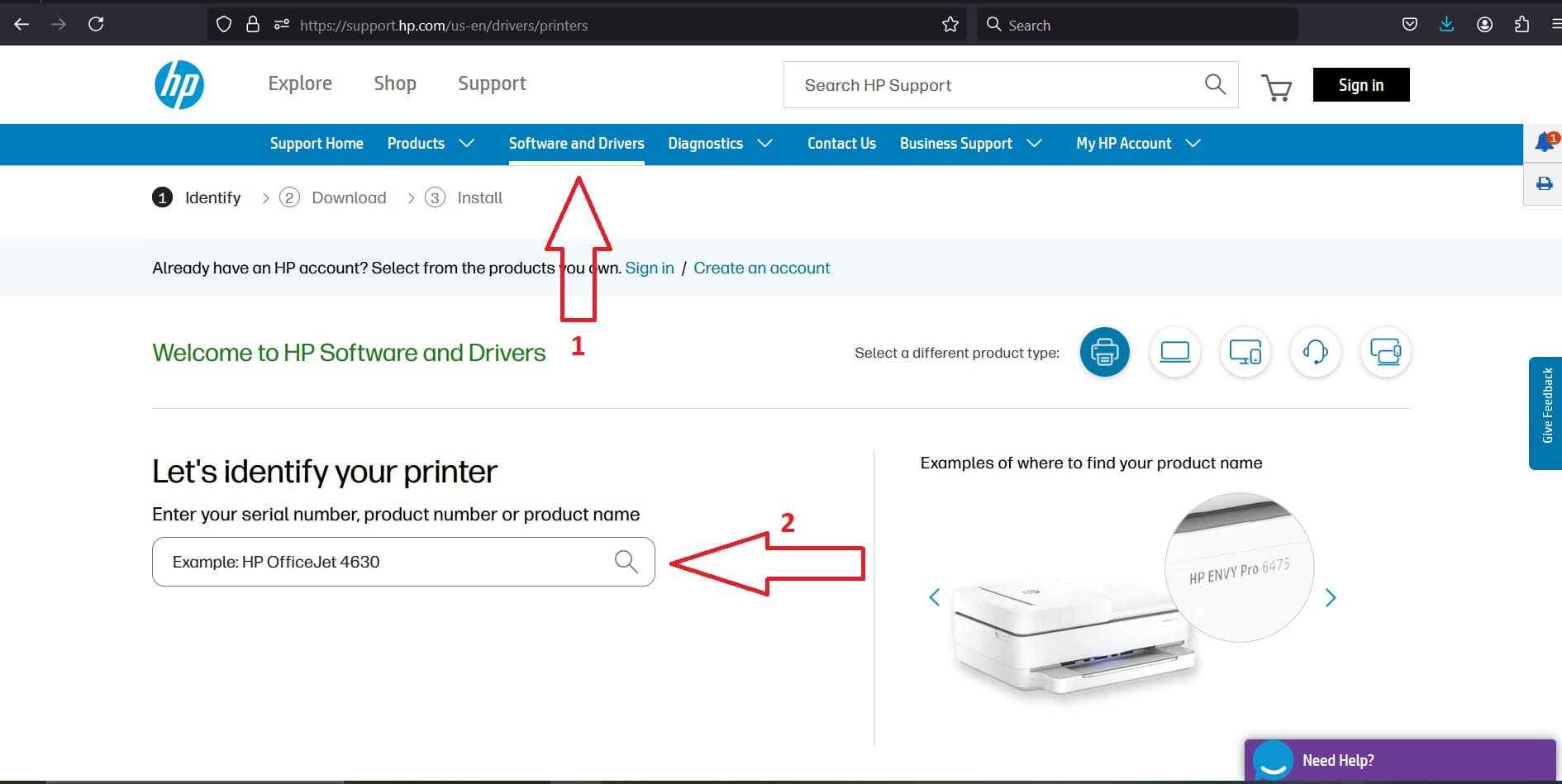Select headset accessory product type icon
This screenshot has height=784, width=1562.
pos(1315,353)
